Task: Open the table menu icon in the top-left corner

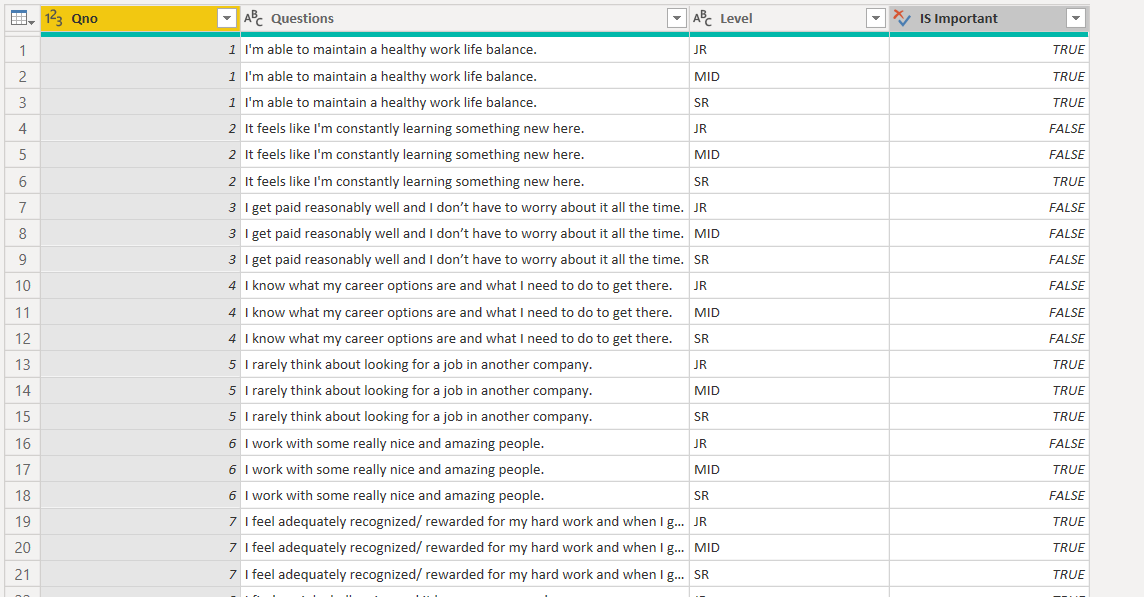Action: (x=22, y=18)
